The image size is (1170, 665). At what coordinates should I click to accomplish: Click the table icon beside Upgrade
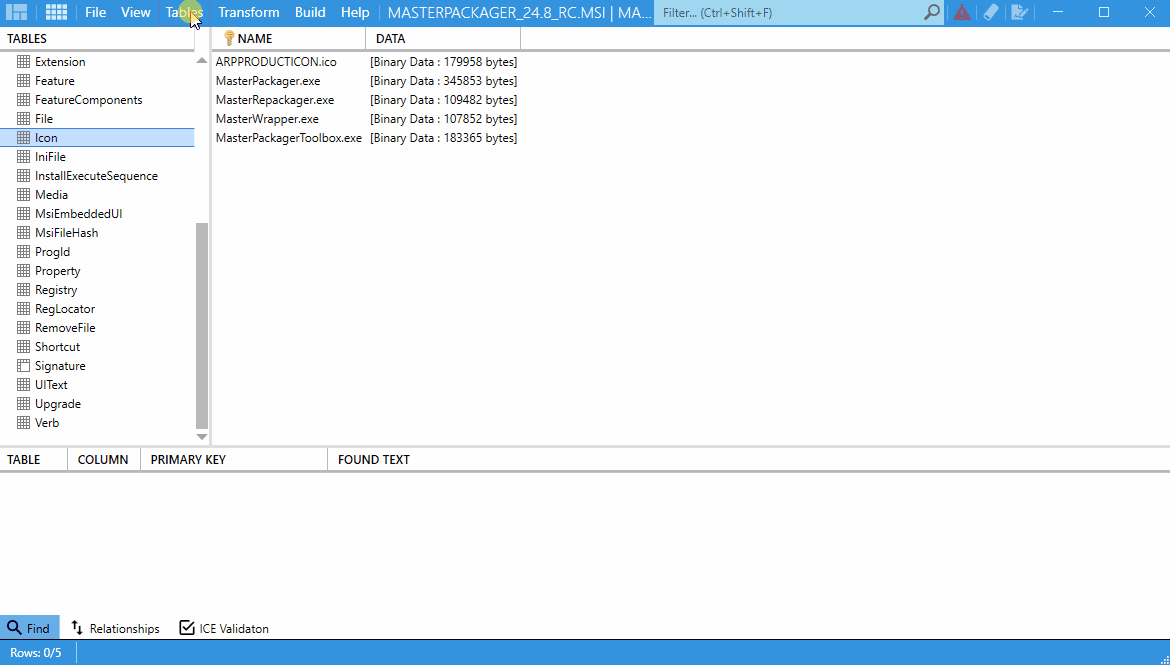coord(23,404)
